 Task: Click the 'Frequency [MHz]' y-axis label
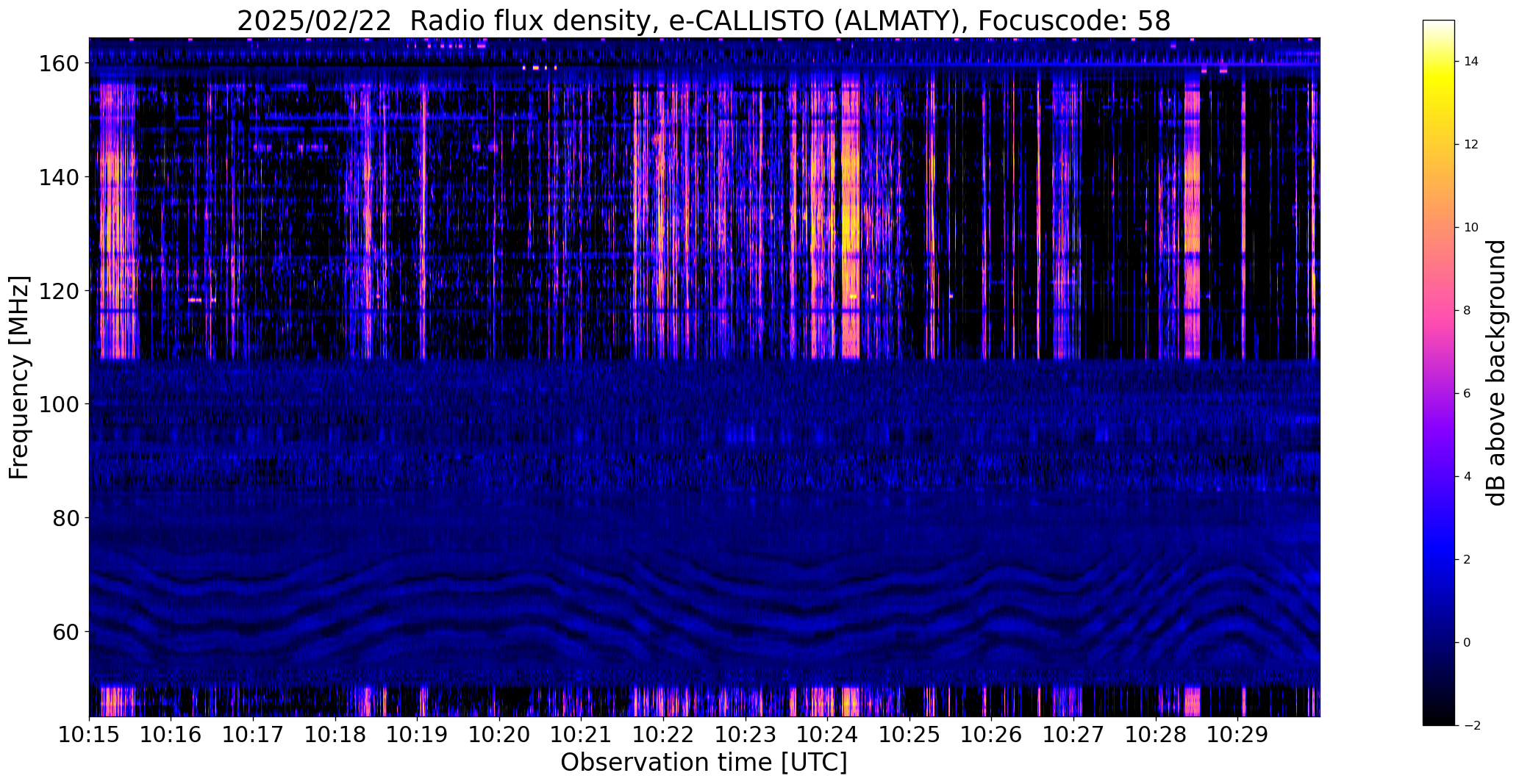(x=19, y=378)
